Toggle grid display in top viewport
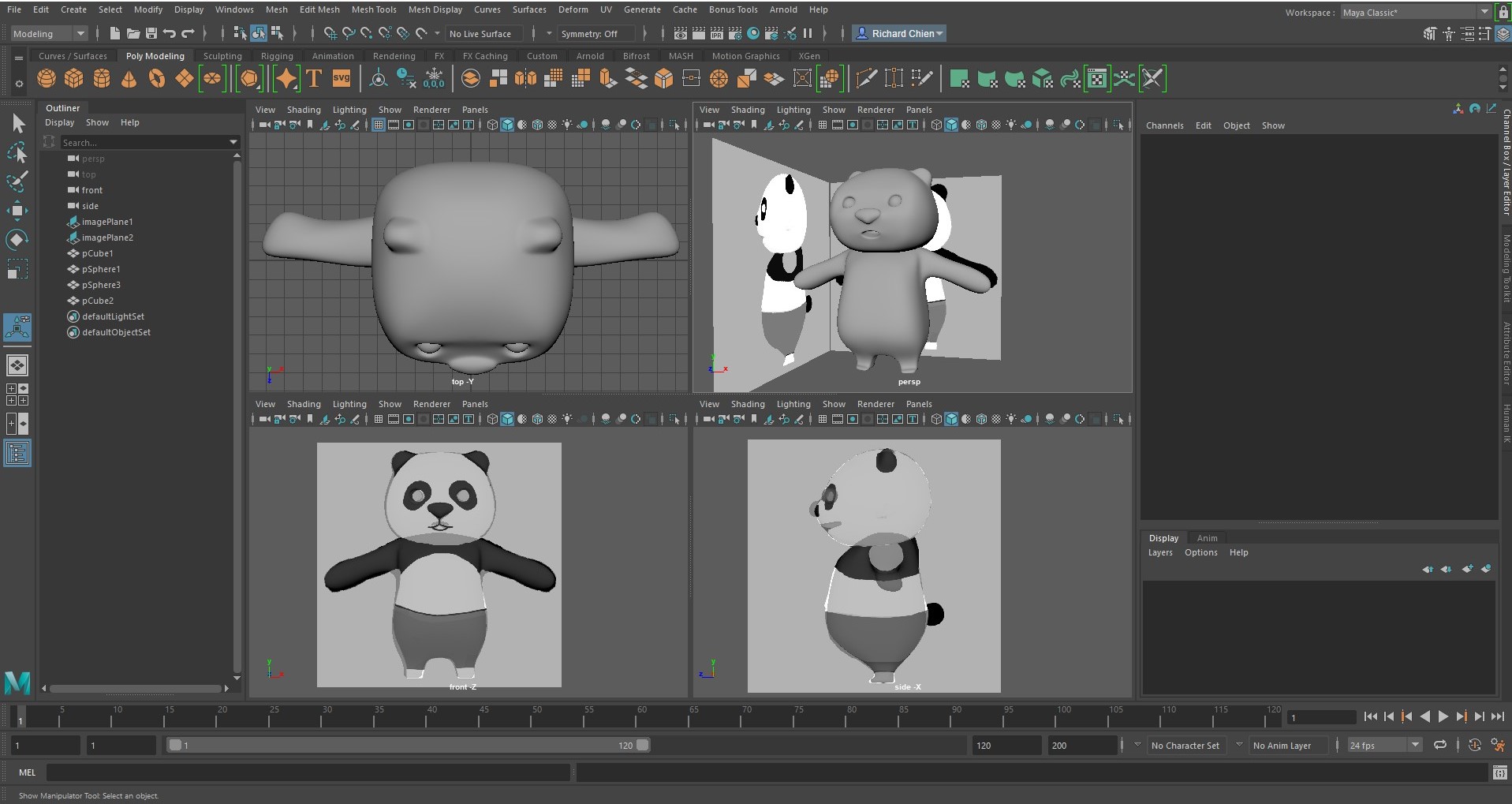The width and height of the screenshot is (1512, 804). point(379,125)
